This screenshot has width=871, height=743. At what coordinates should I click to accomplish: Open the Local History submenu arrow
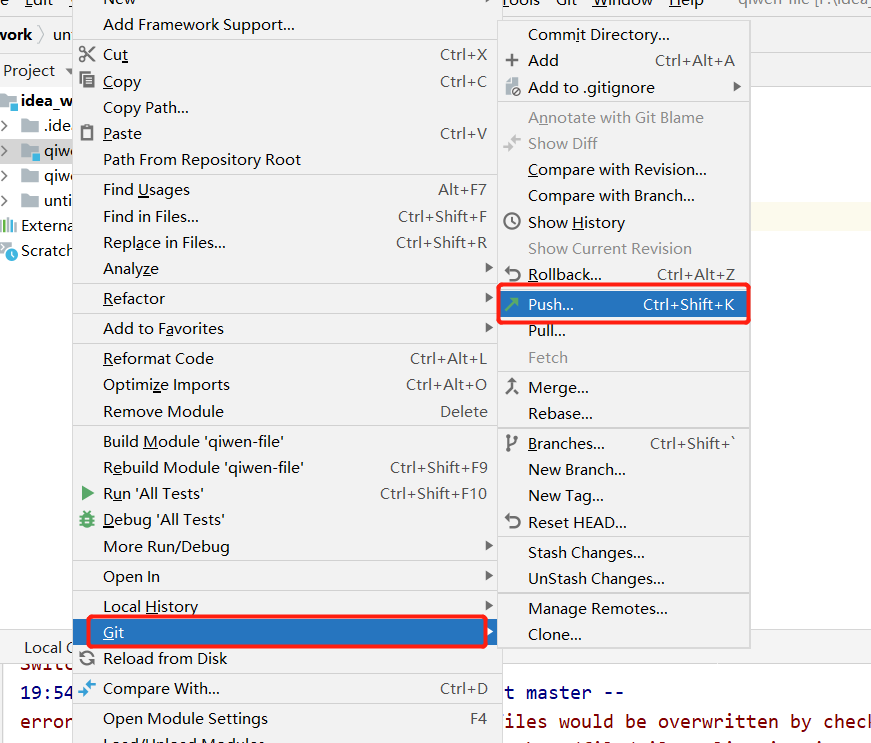click(x=489, y=605)
